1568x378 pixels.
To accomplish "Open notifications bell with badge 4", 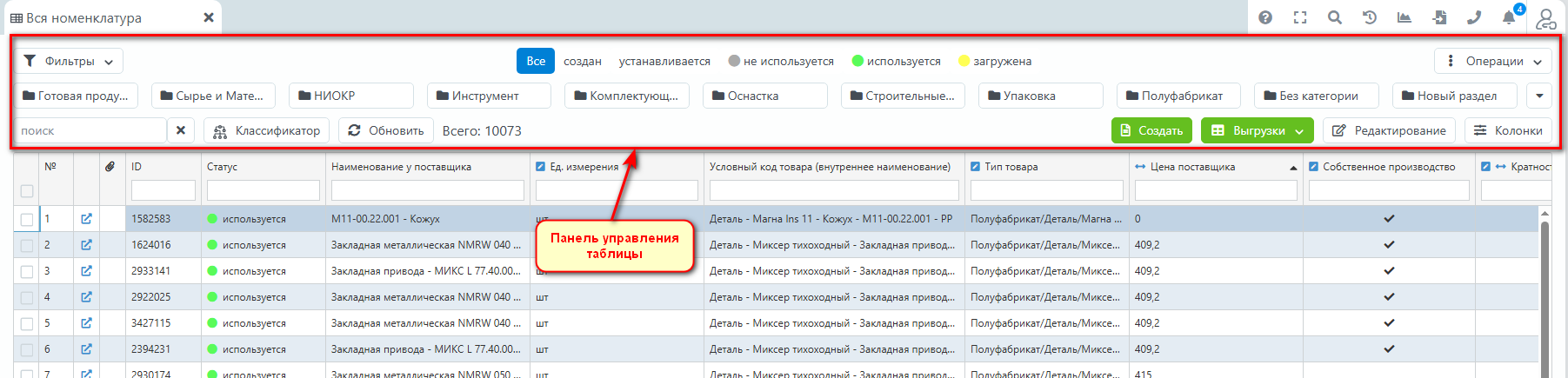I will click(x=1510, y=17).
